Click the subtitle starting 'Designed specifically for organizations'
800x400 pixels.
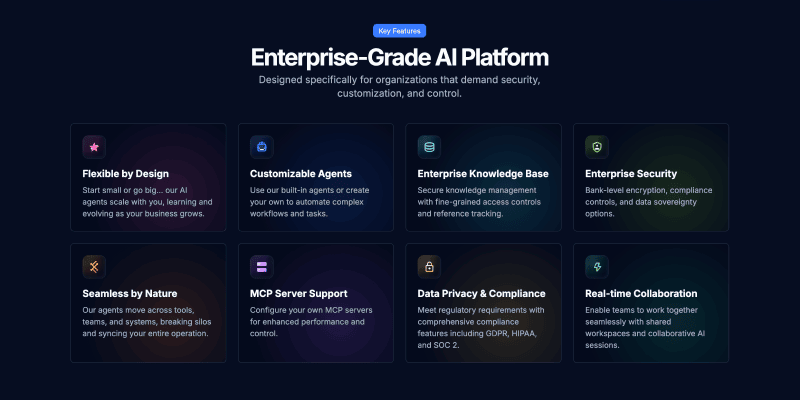(x=399, y=87)
